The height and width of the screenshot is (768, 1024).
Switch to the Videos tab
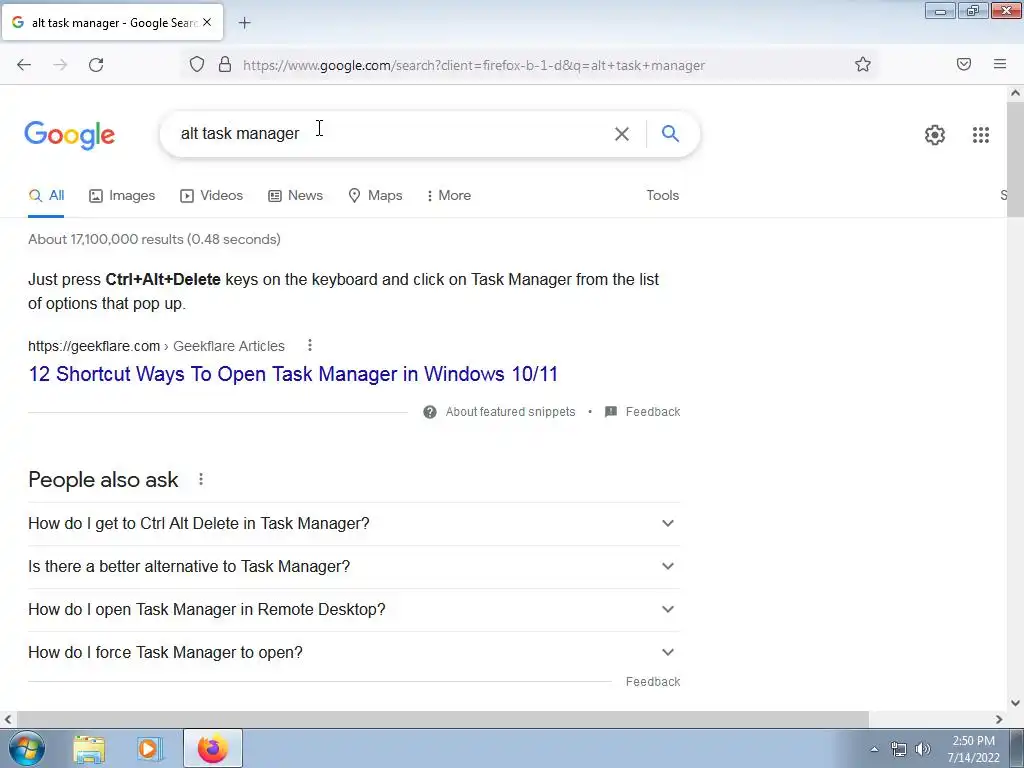[x=212, y=196]
